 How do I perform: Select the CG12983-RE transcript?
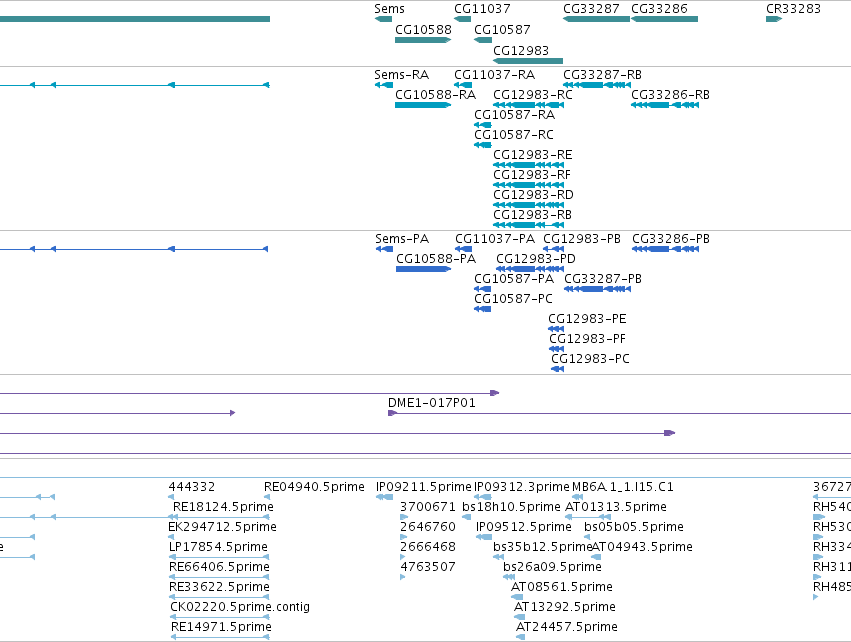tap(528, 165)
